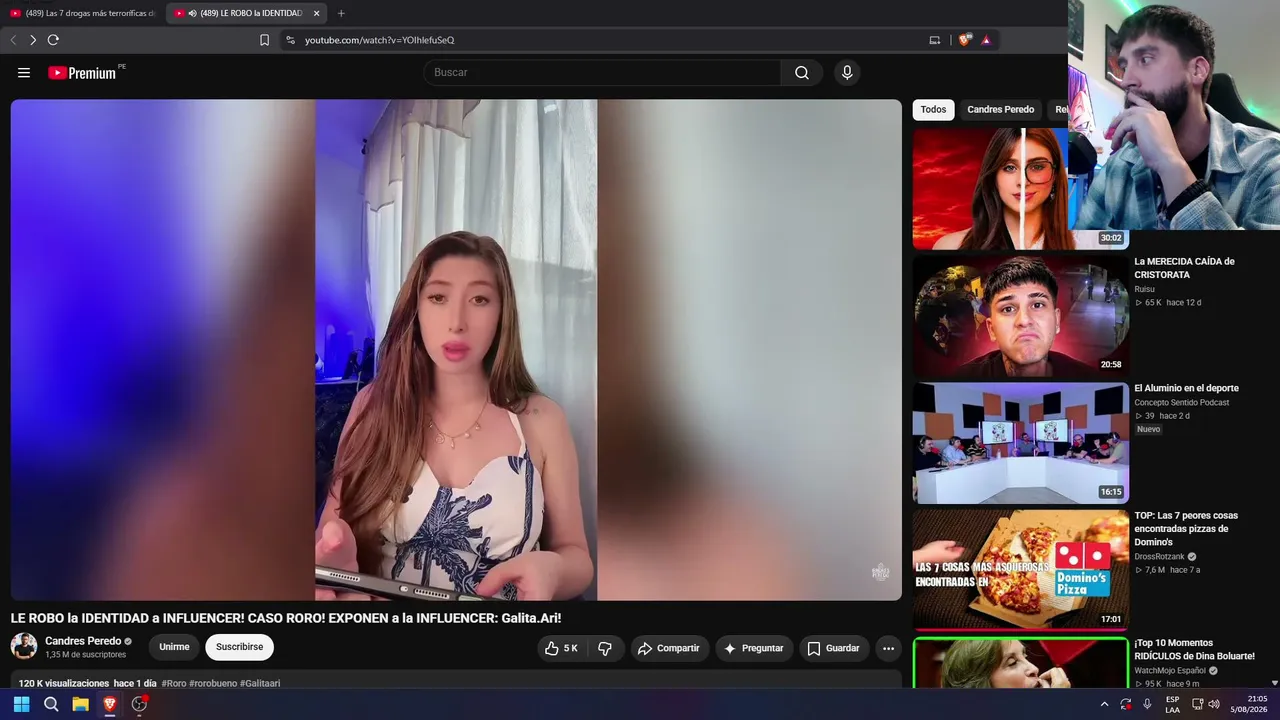The width and height of the screenshot is (1280, 720).
Task: Click the YouTube search field
Action: [x=603, y=73]
